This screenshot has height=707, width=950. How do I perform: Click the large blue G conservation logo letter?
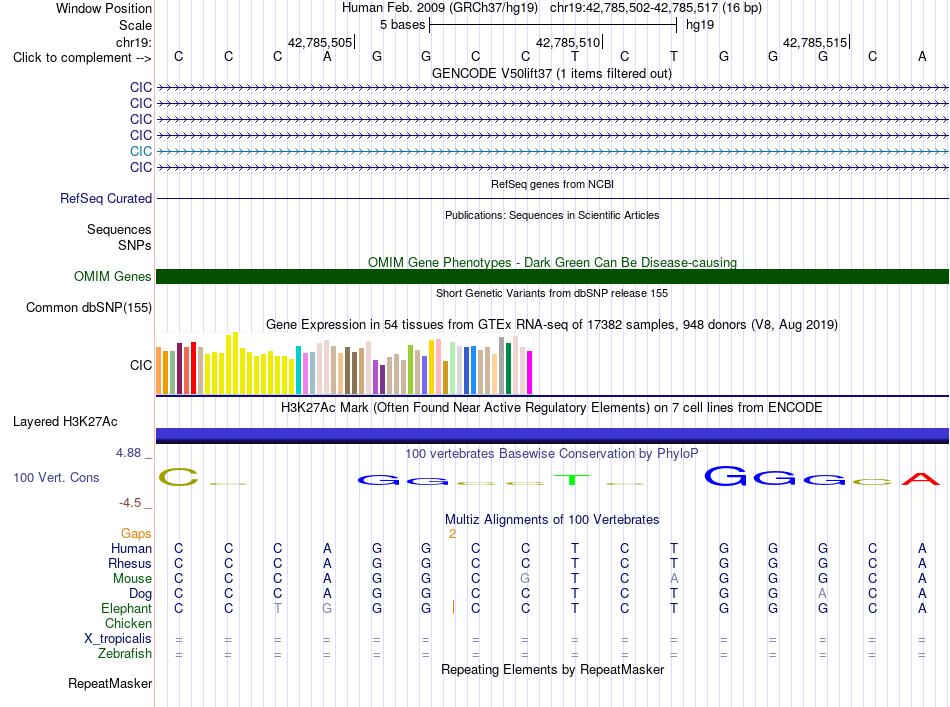click(x=725, y=476)
